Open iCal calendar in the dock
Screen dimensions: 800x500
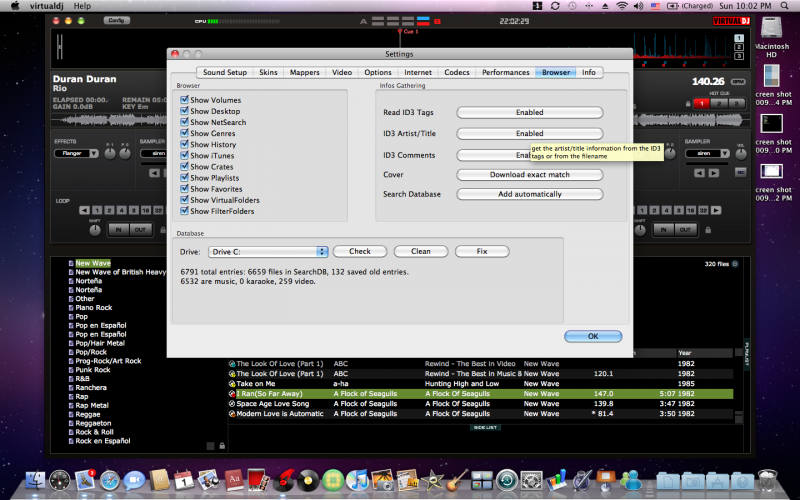tap(184, 481)
